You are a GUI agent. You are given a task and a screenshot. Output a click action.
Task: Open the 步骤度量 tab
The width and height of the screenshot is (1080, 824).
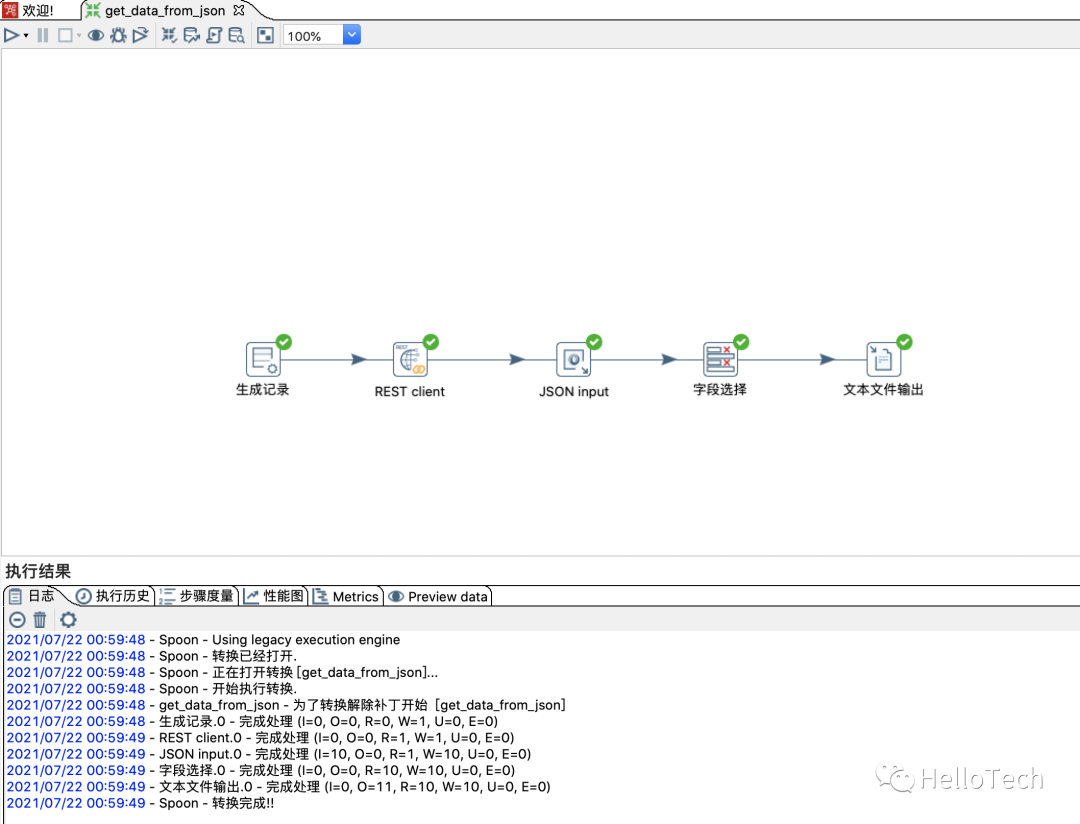196,596
